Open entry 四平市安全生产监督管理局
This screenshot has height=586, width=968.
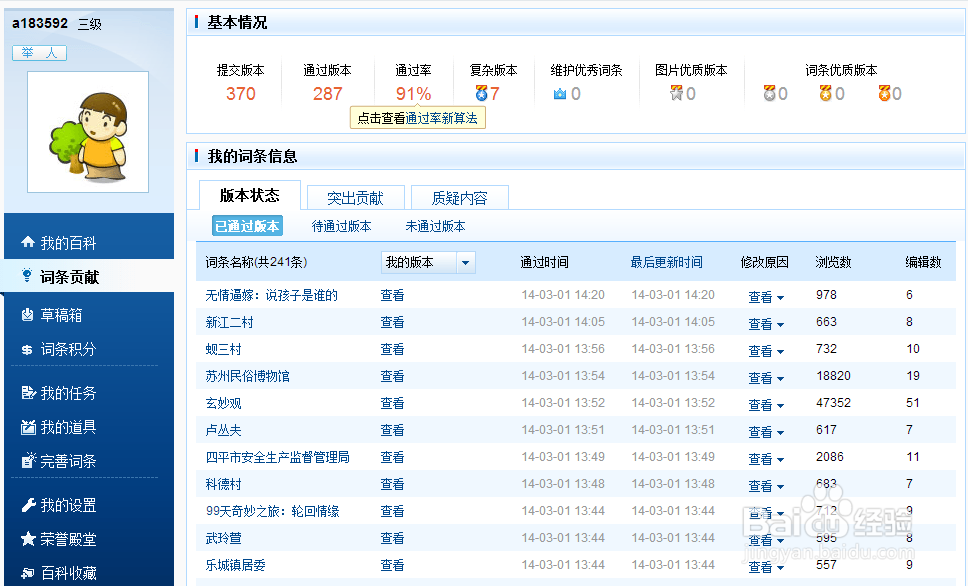pos(277,457)
